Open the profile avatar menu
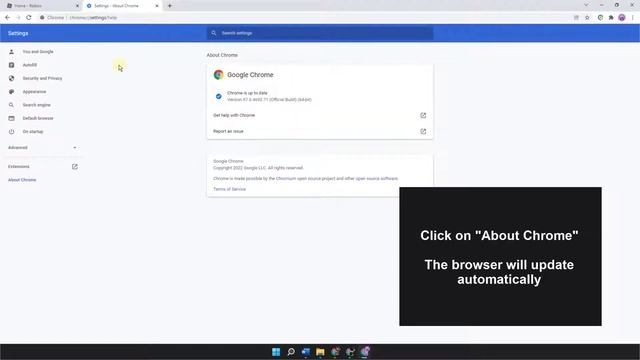 pyautogui.click(x=622, y=18)
